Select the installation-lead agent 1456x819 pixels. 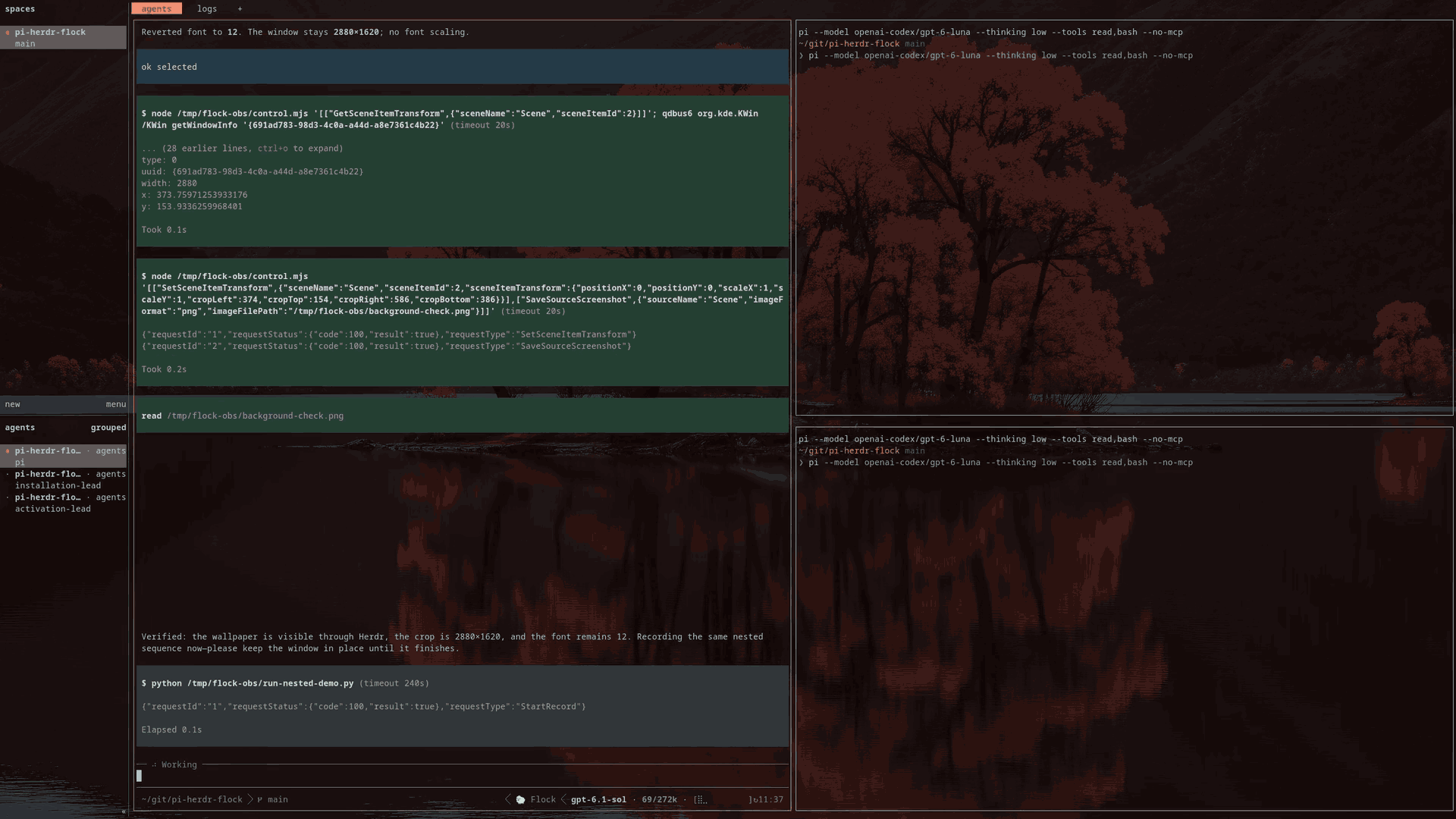64,480
